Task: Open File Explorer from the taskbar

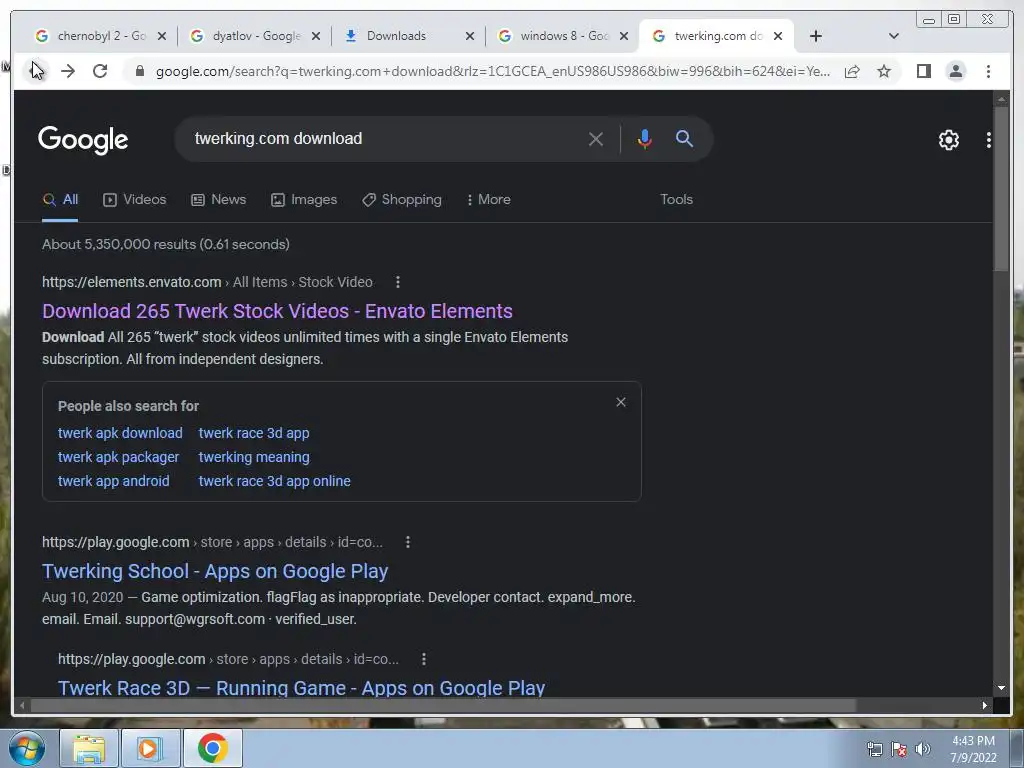Action: (x=89, y=748)
